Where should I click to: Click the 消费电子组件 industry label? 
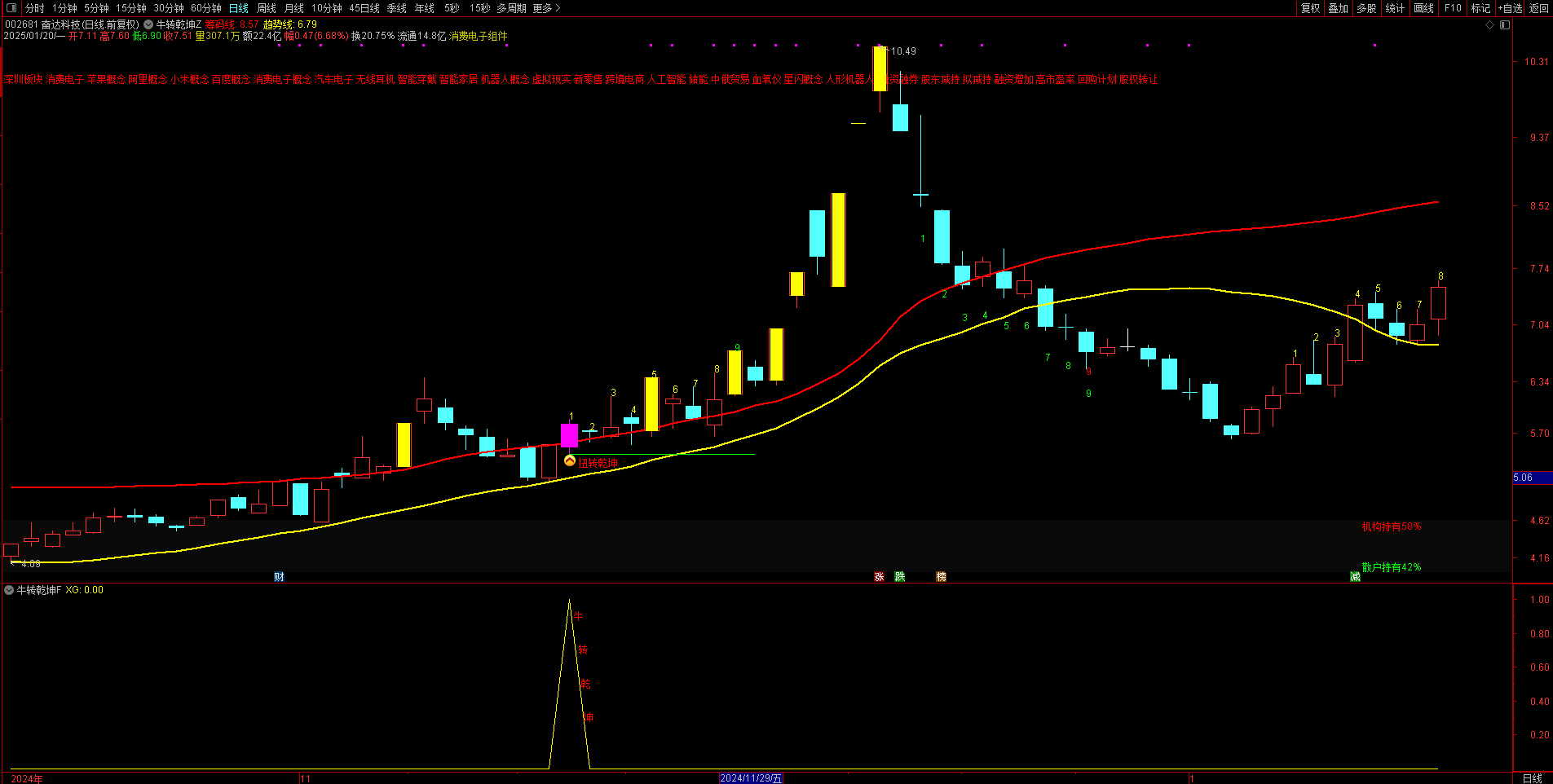pyautogui.click(x=479, y=37)
